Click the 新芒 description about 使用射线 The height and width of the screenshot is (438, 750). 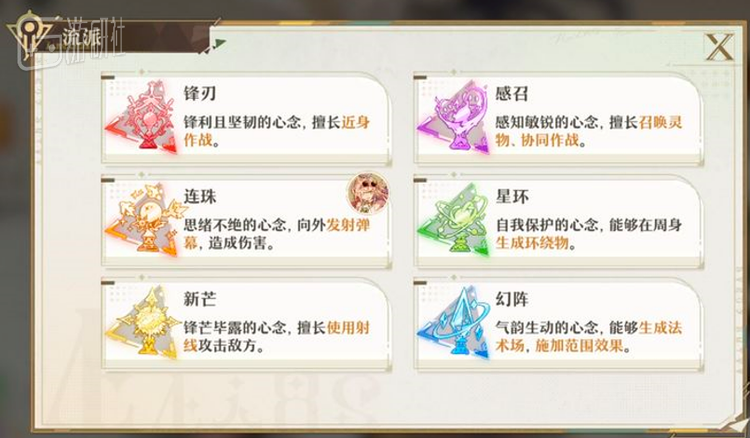point(276,337)
